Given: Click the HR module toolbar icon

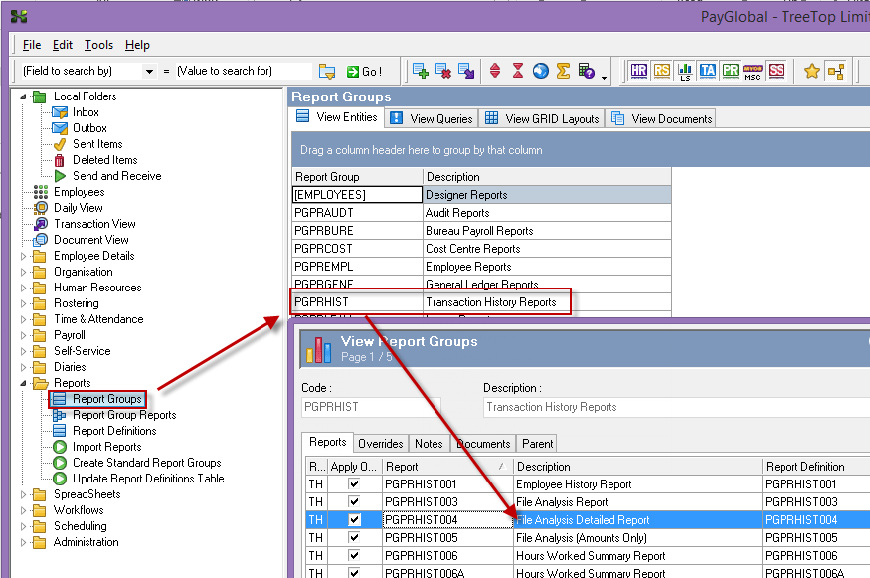Looking at the screenshot, I should (640, 71).
